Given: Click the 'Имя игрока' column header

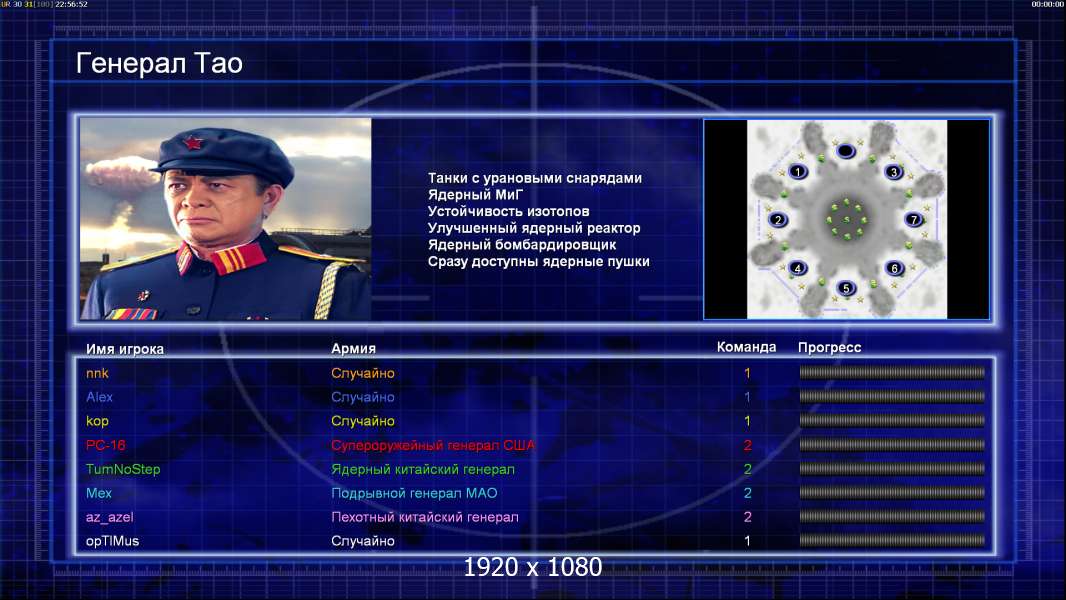Looking at the screenshot, I should tap(124, 349).
